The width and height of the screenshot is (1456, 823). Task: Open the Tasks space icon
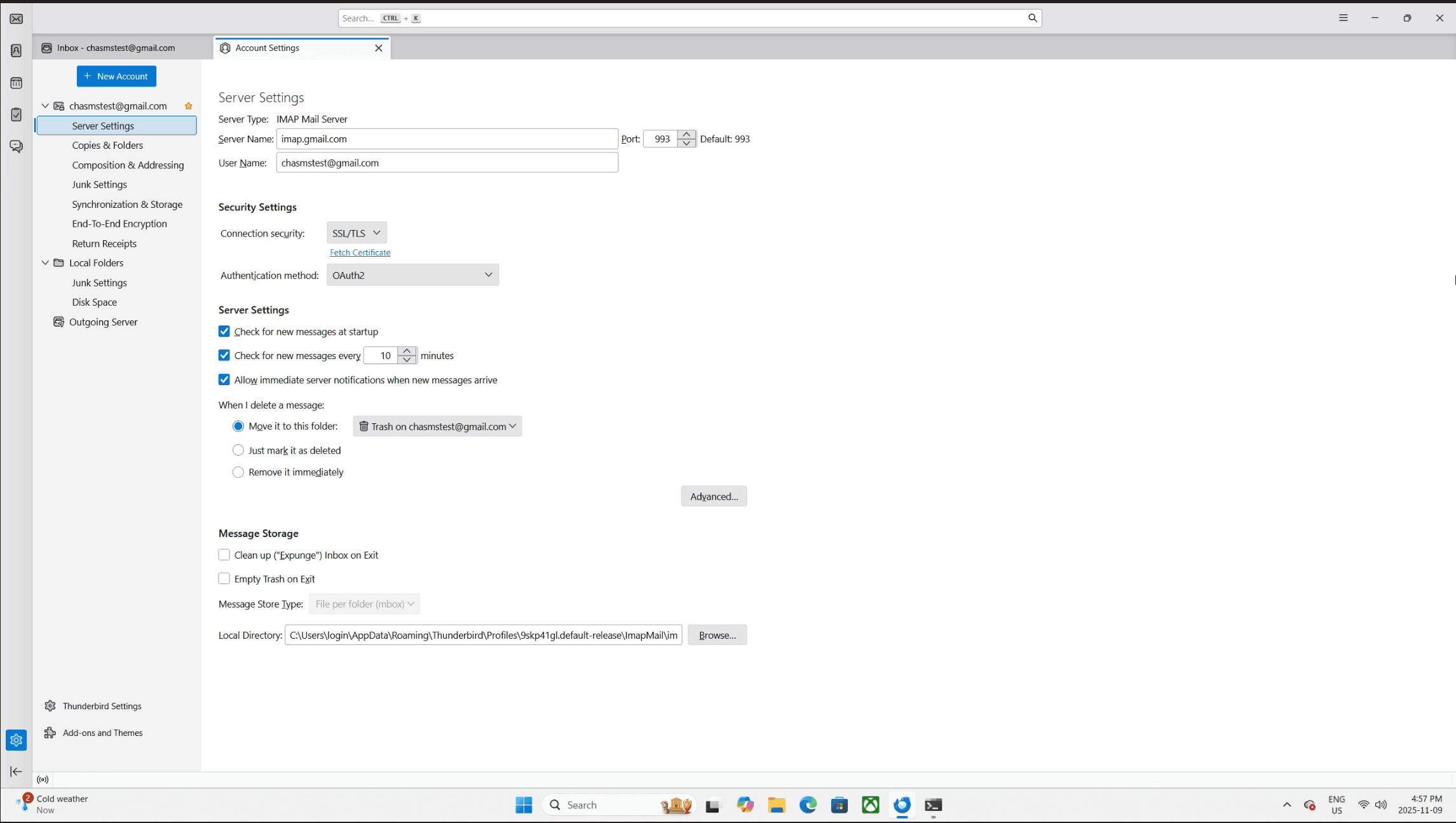16,114
